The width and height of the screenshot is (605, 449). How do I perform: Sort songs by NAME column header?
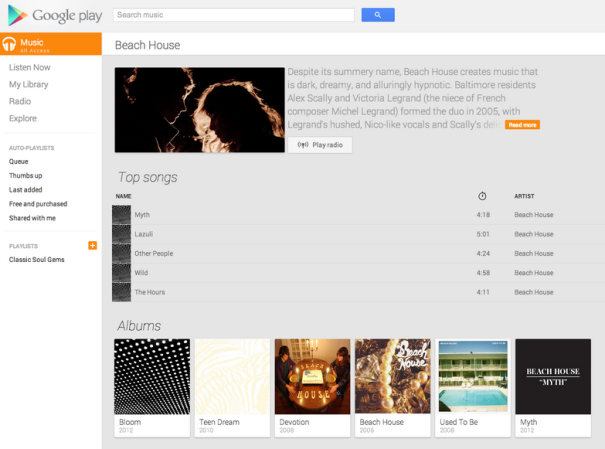pos(123,196)
